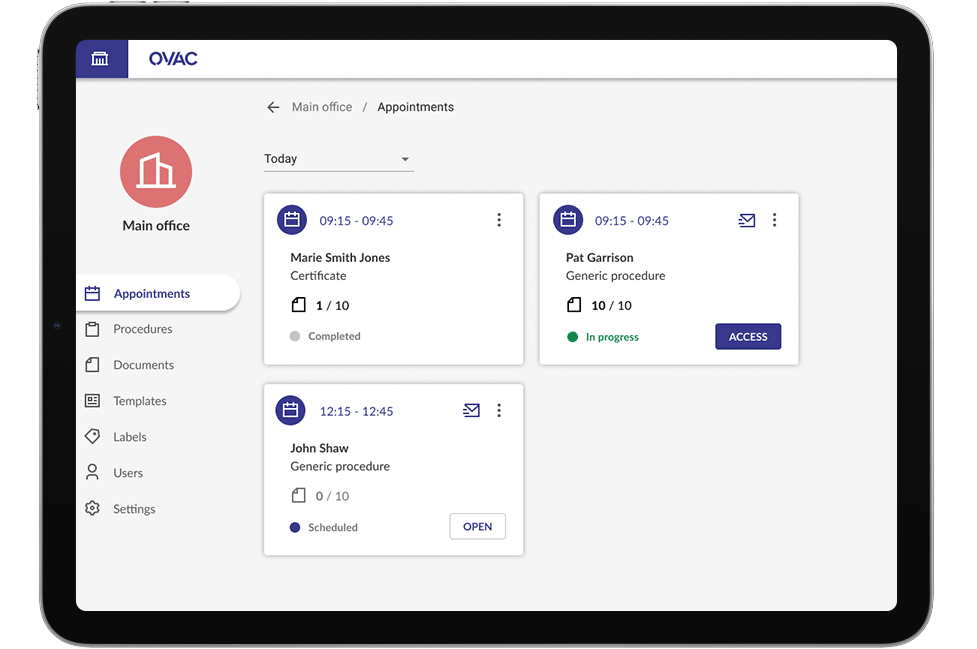Click the building icon in the top-left header
The height and width of the screenshot is (649, 977).
pos(100,59)
